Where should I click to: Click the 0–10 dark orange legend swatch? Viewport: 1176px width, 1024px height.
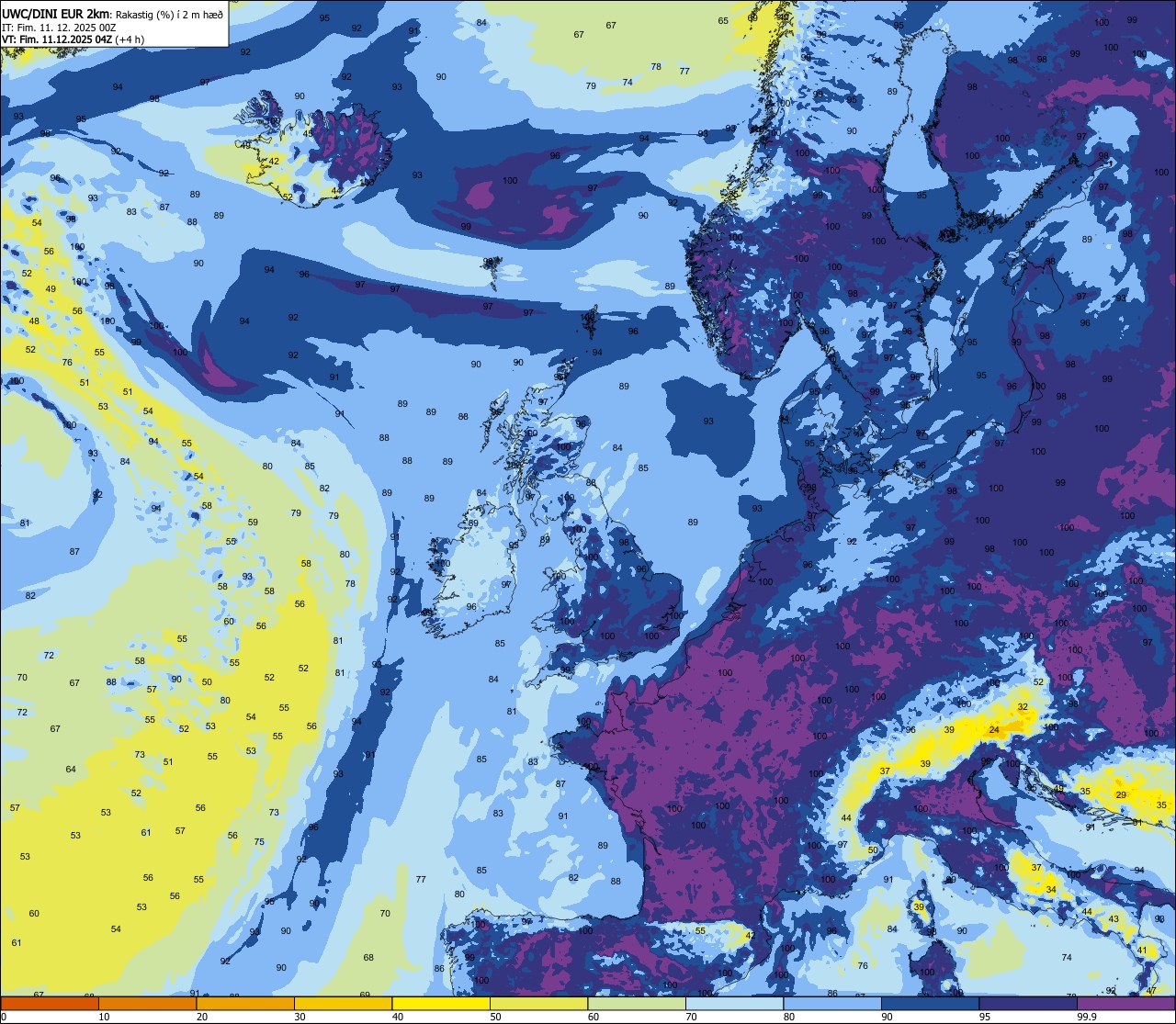pyautogui.click(x=50, y=1003)
